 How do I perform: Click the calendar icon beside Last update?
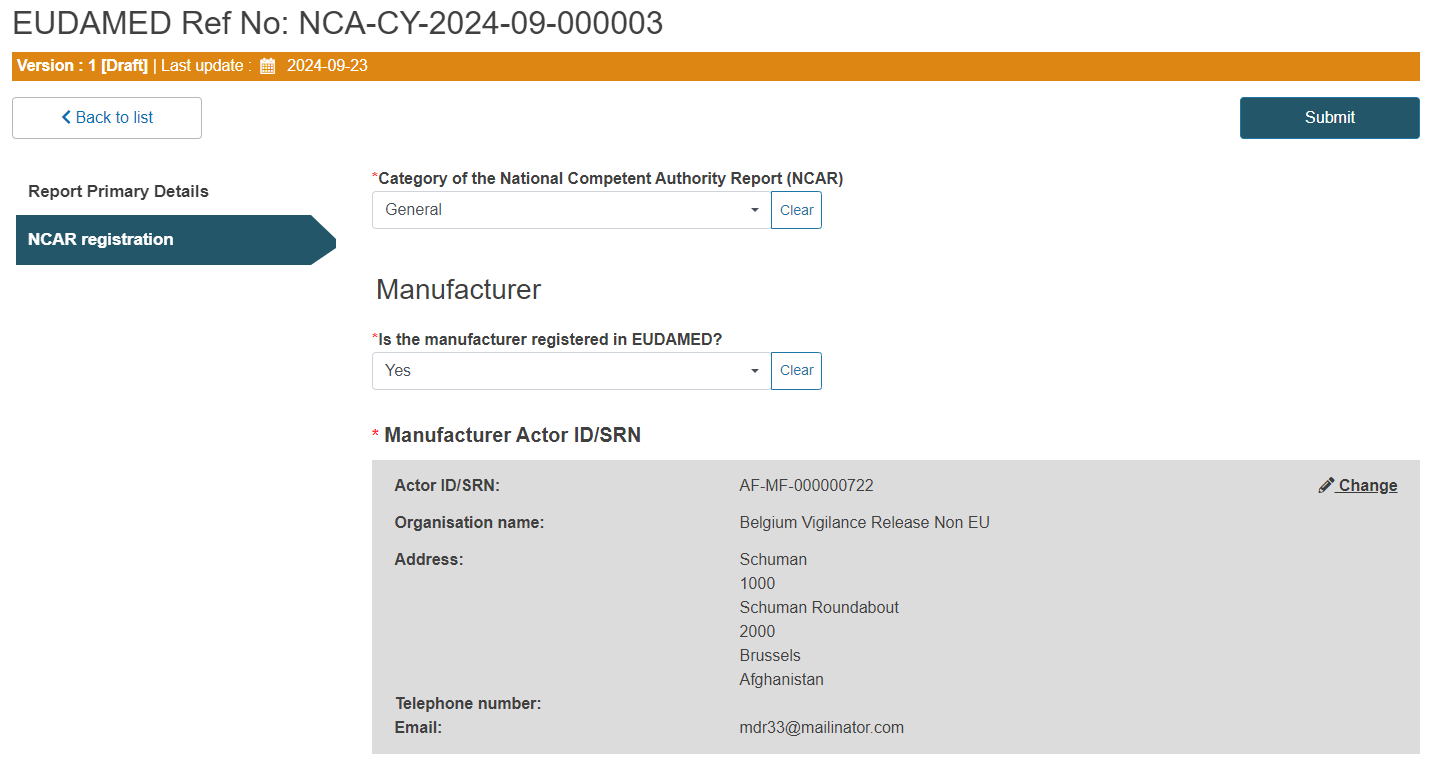click(x=267, y=66)
